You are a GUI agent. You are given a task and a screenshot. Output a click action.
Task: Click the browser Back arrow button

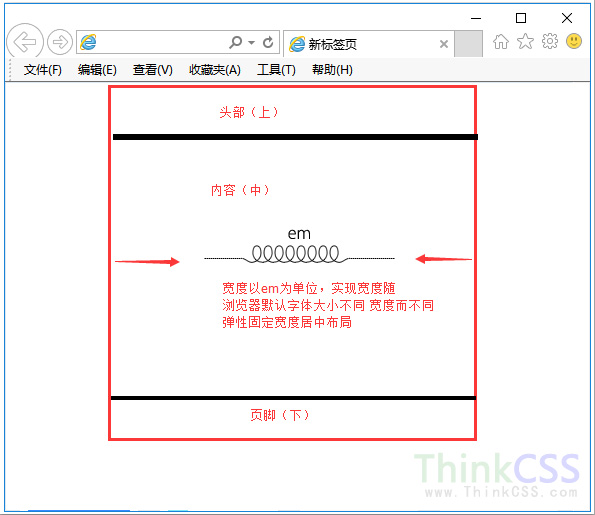point(25,42)
